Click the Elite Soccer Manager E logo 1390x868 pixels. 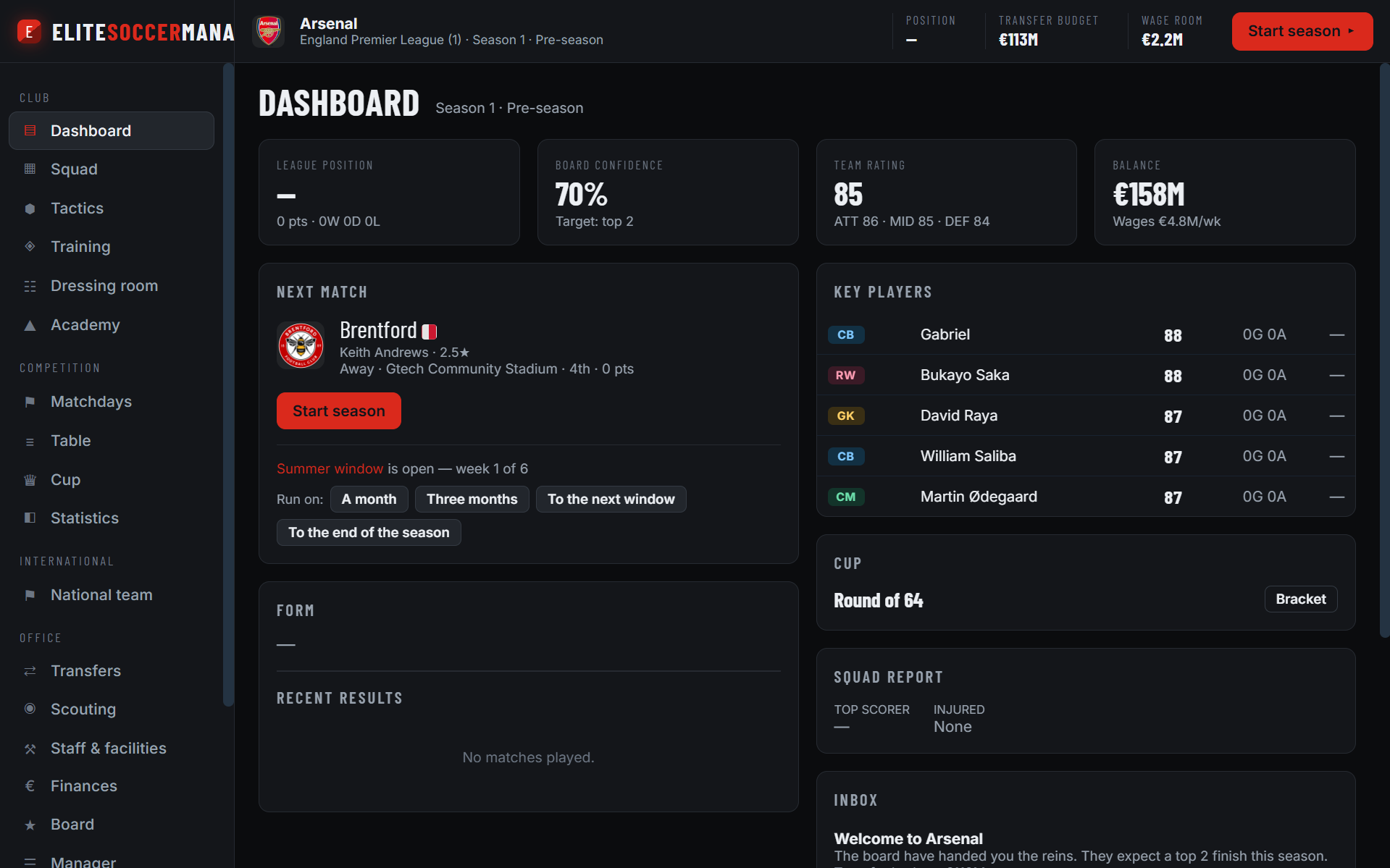pyautogui.click(x=29, y=31)
